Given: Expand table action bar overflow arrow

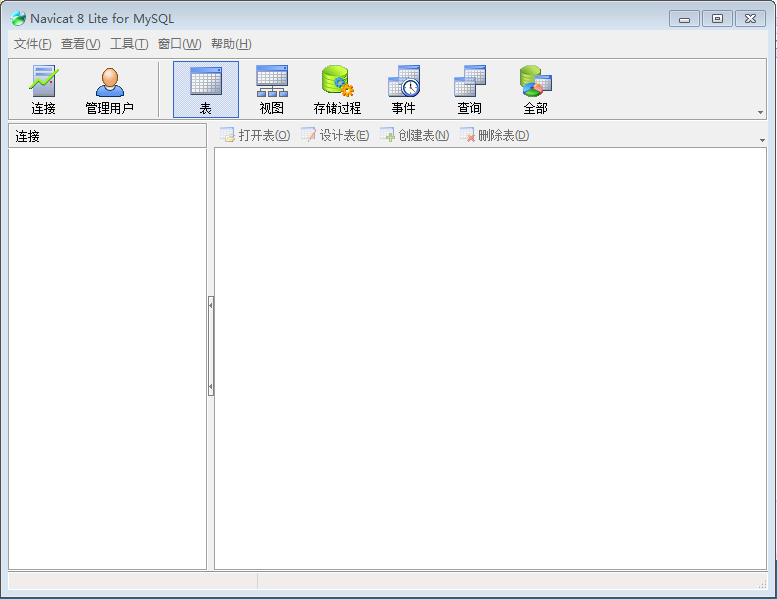Looking at the screenshot, I should (762, 139).
